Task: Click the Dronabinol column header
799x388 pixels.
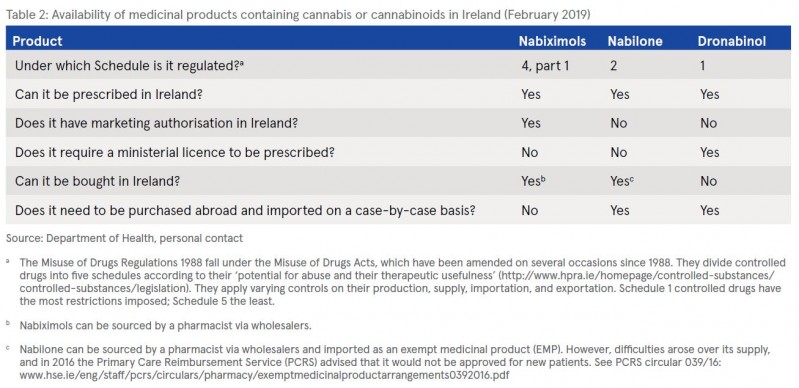Action: 731,41
